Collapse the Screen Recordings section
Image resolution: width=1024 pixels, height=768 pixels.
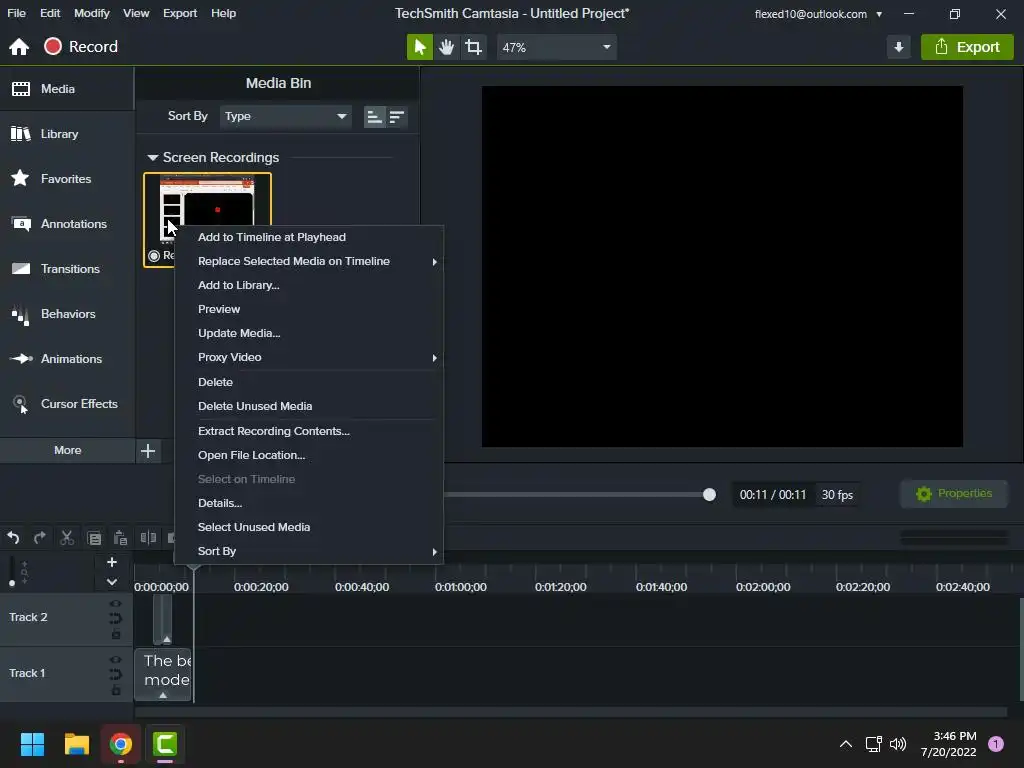click(153, 157)
